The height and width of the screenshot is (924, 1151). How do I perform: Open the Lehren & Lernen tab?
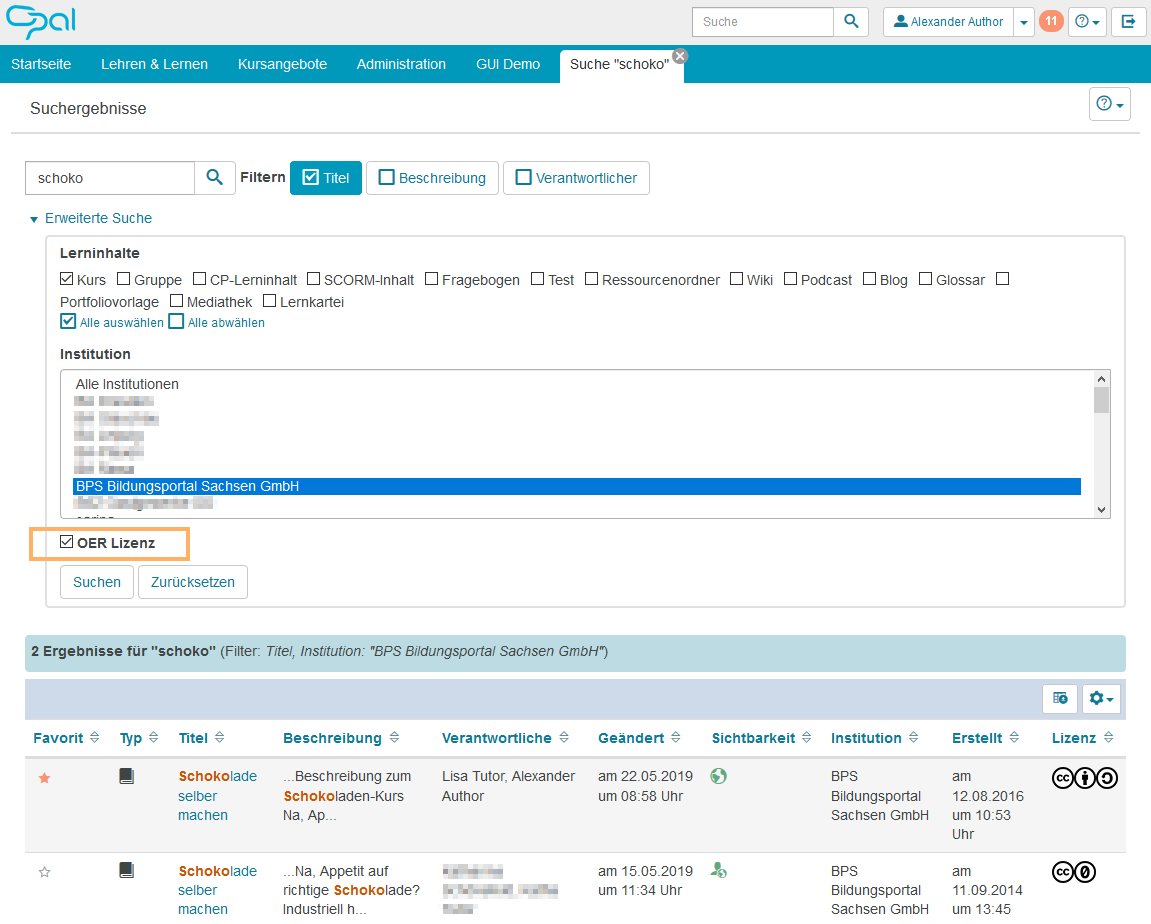[x=154, y=64]
